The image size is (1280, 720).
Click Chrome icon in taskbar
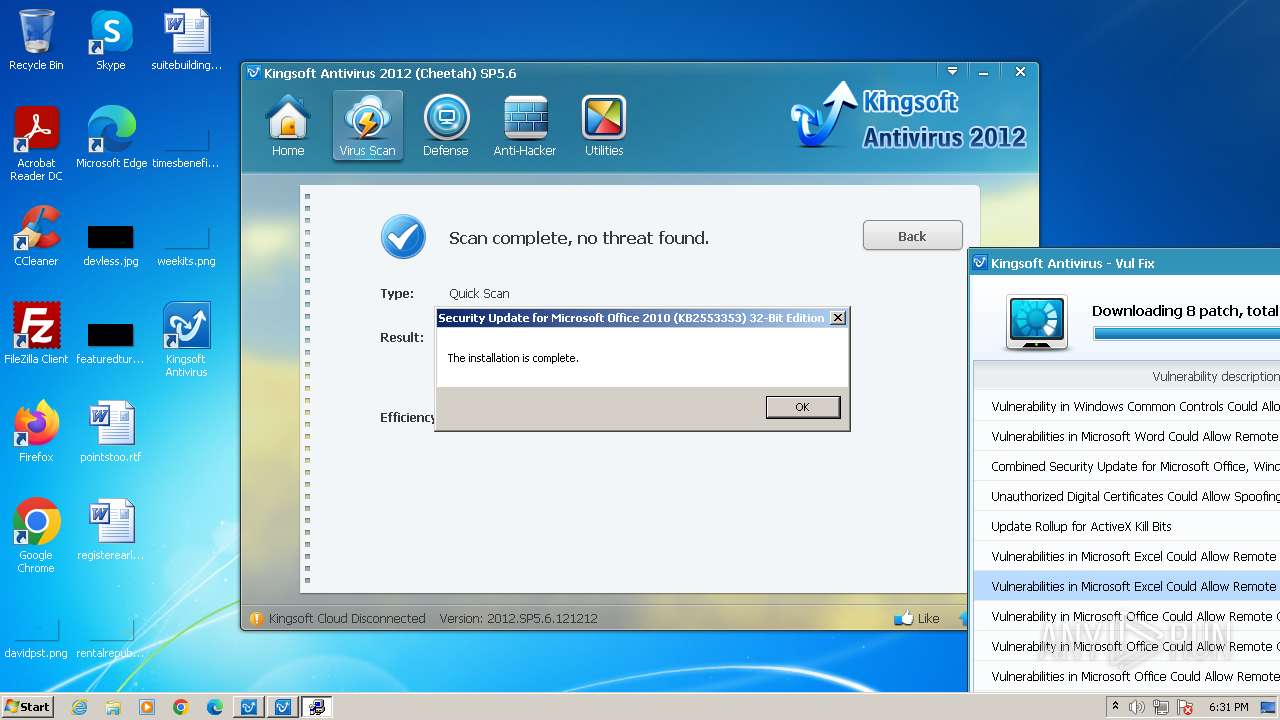(x=181, y=707)
